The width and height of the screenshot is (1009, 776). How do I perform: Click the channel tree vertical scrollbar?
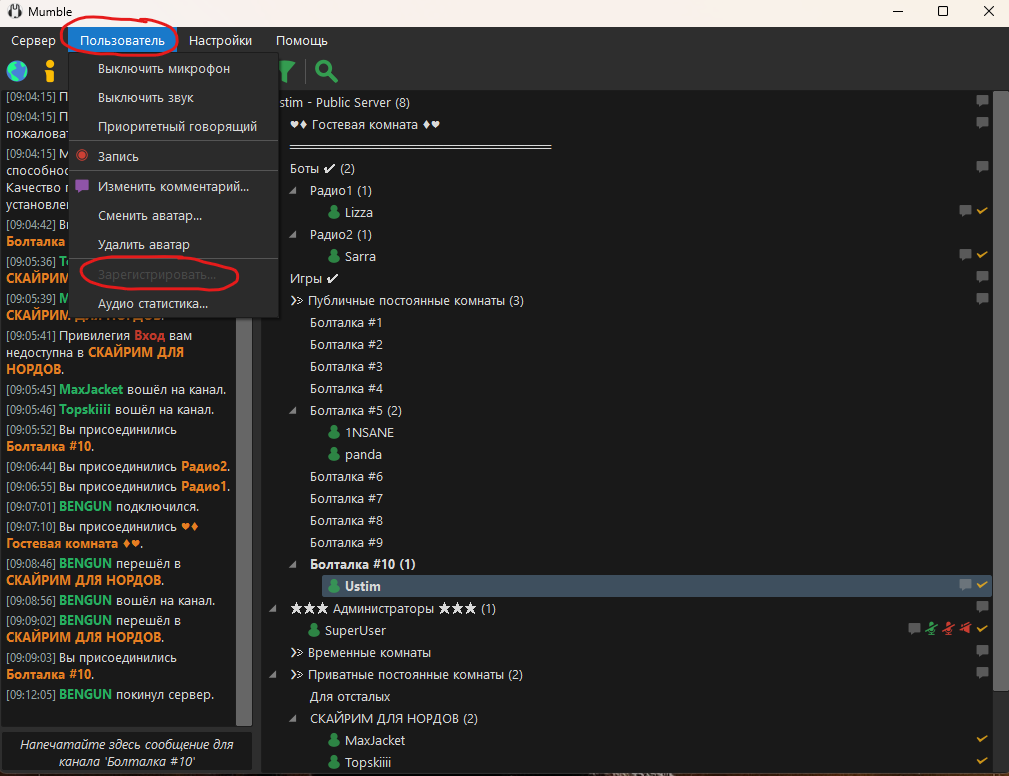[1000, 400]
